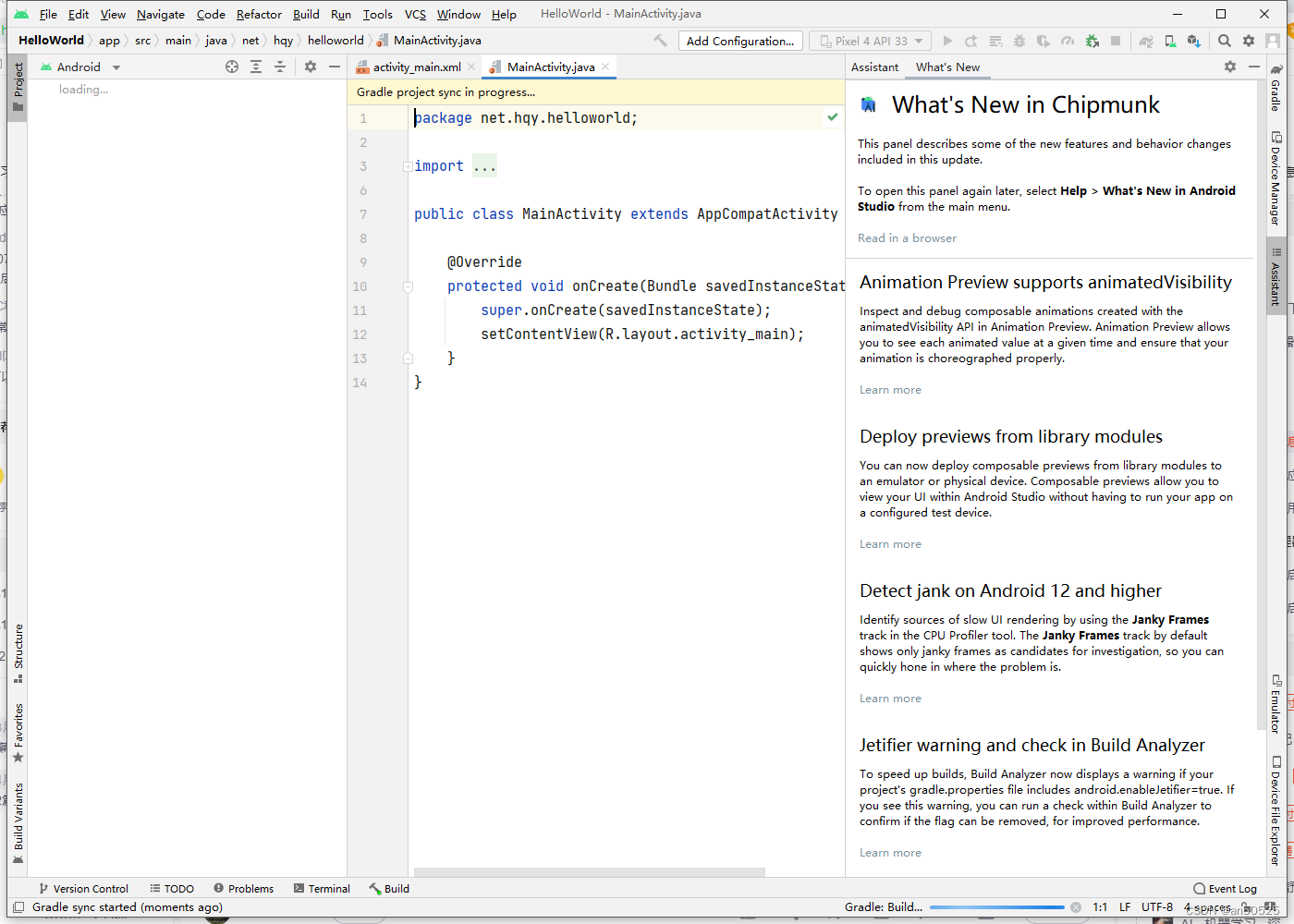Click the Gradle build progress bar

coord(996,907)
